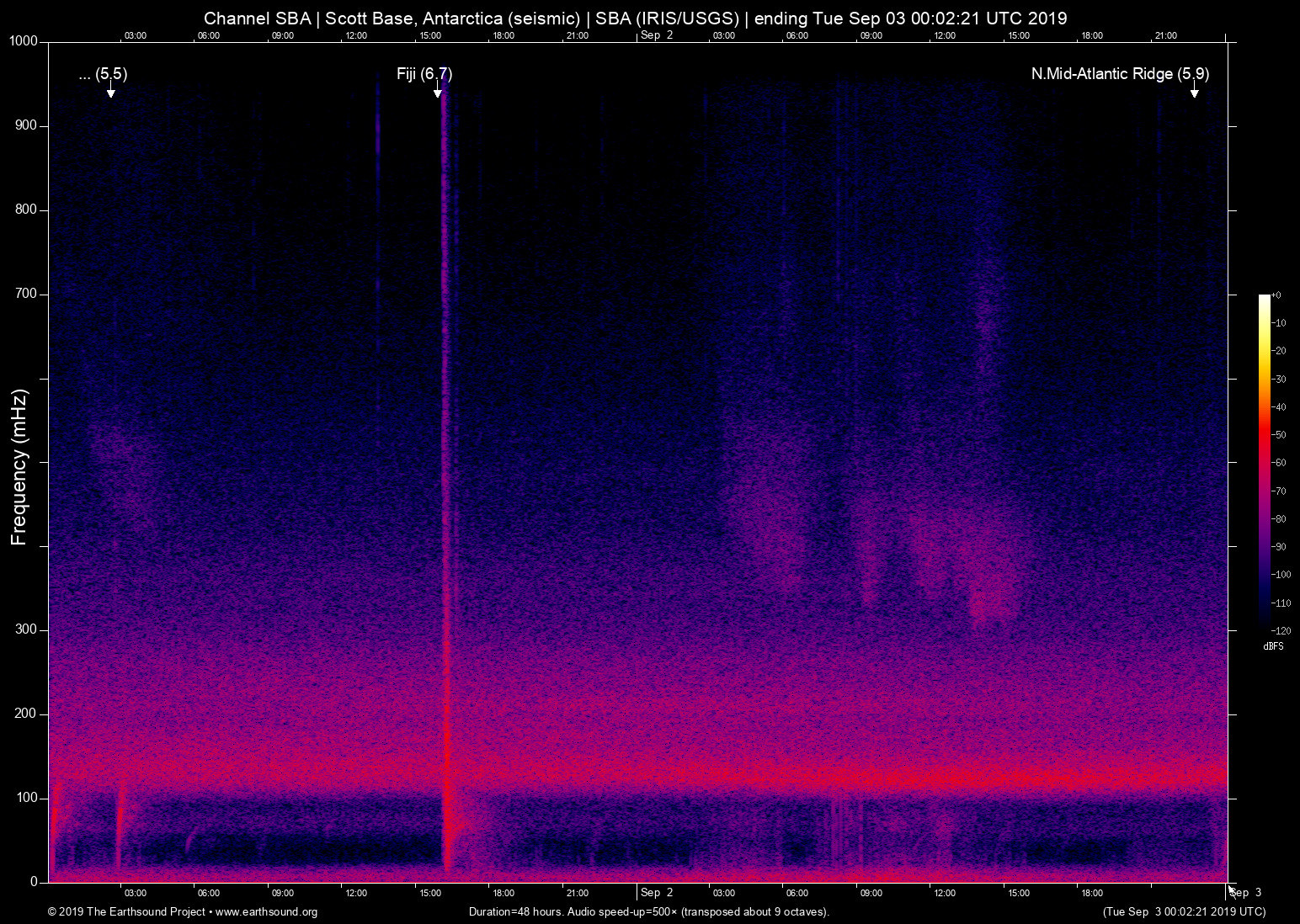
Task: Click the "dBFS" unit label under color scale
Action: [x=1273, y=646]
